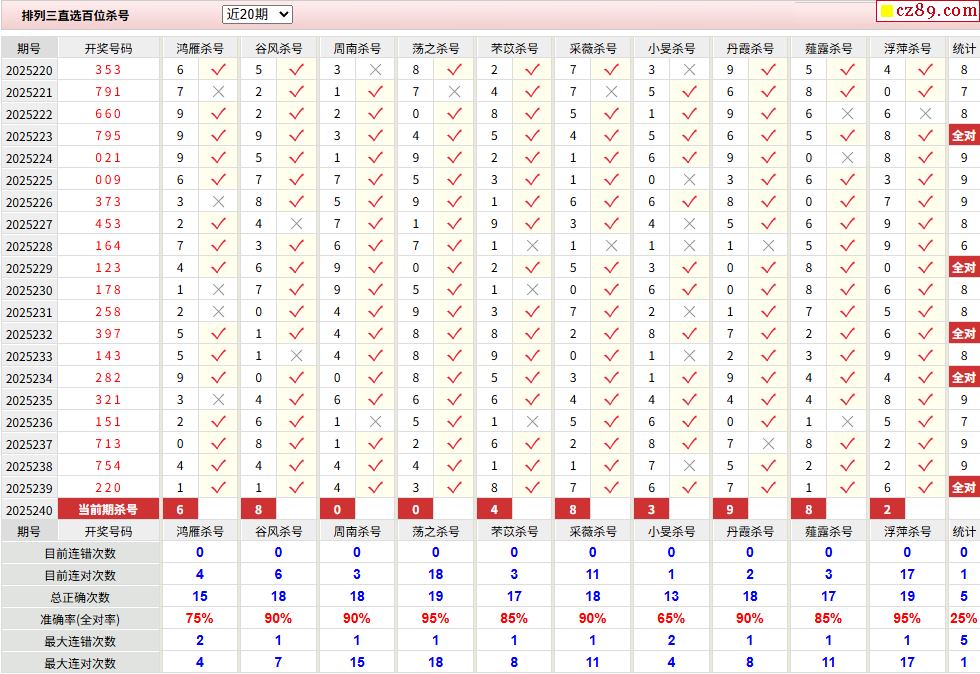Screen dimensions: 980x674
Task: Click the X mark in row 2025230 under 芣苡杀号
Action: pyautogui.click(x=532, y=290)
